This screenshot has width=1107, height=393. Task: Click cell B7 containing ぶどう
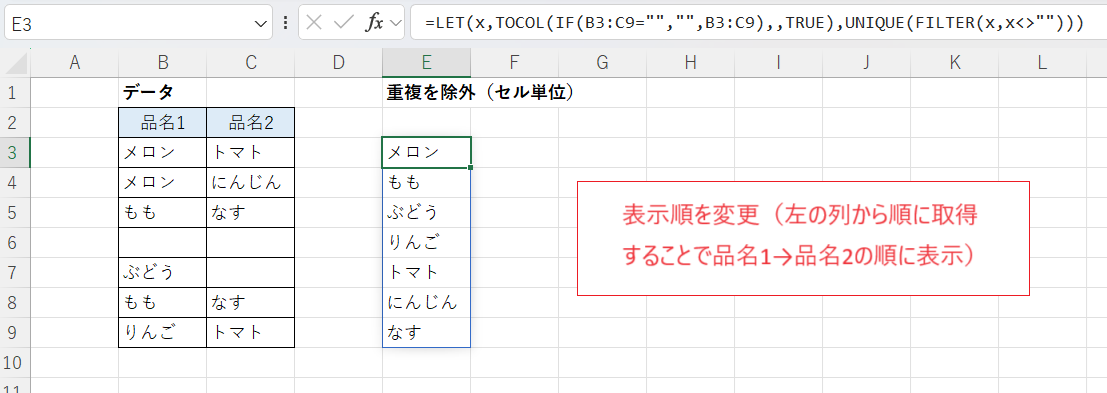[162, 272]
